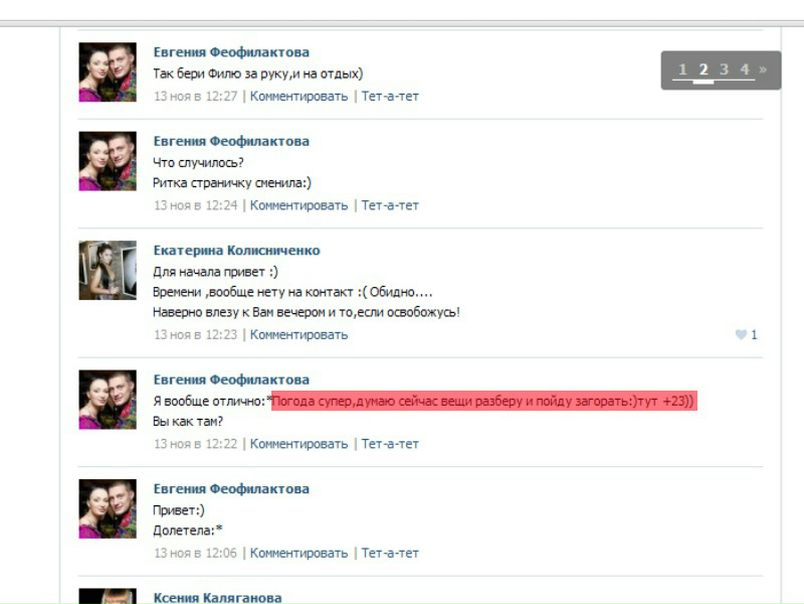Click Комментировать under the 12:06 post
The height and width of the screenshot is (604, 804).
pyautogui.click(x=298, y=553)
